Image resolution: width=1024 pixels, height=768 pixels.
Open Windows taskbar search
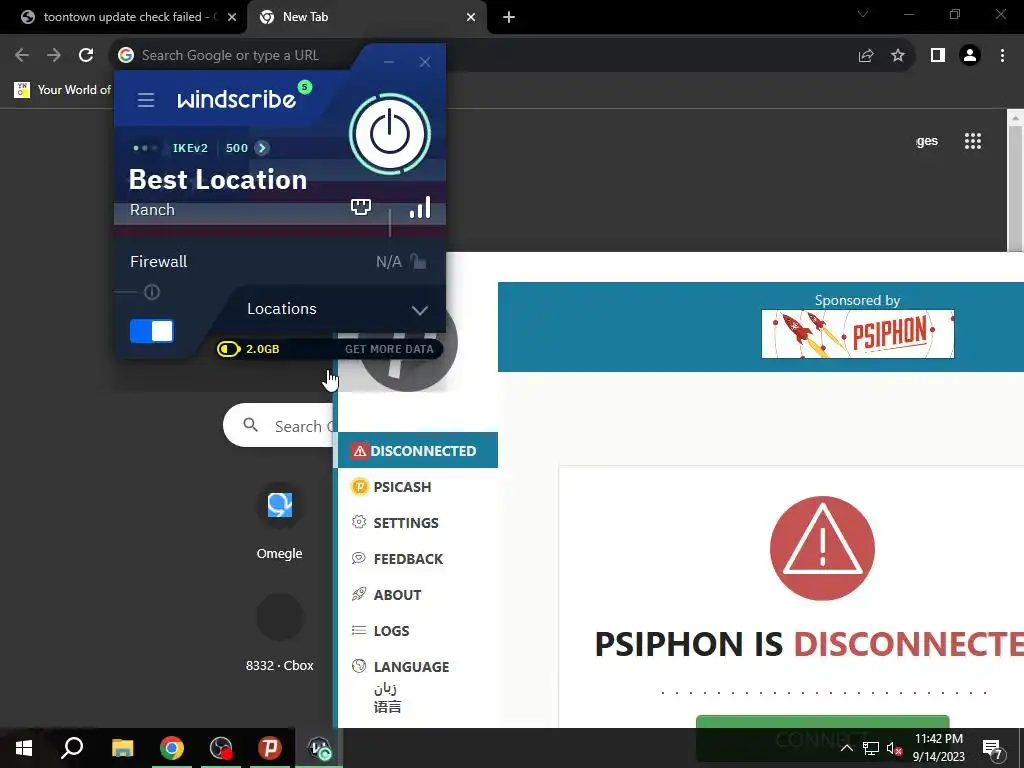click(x=72, y=748)
